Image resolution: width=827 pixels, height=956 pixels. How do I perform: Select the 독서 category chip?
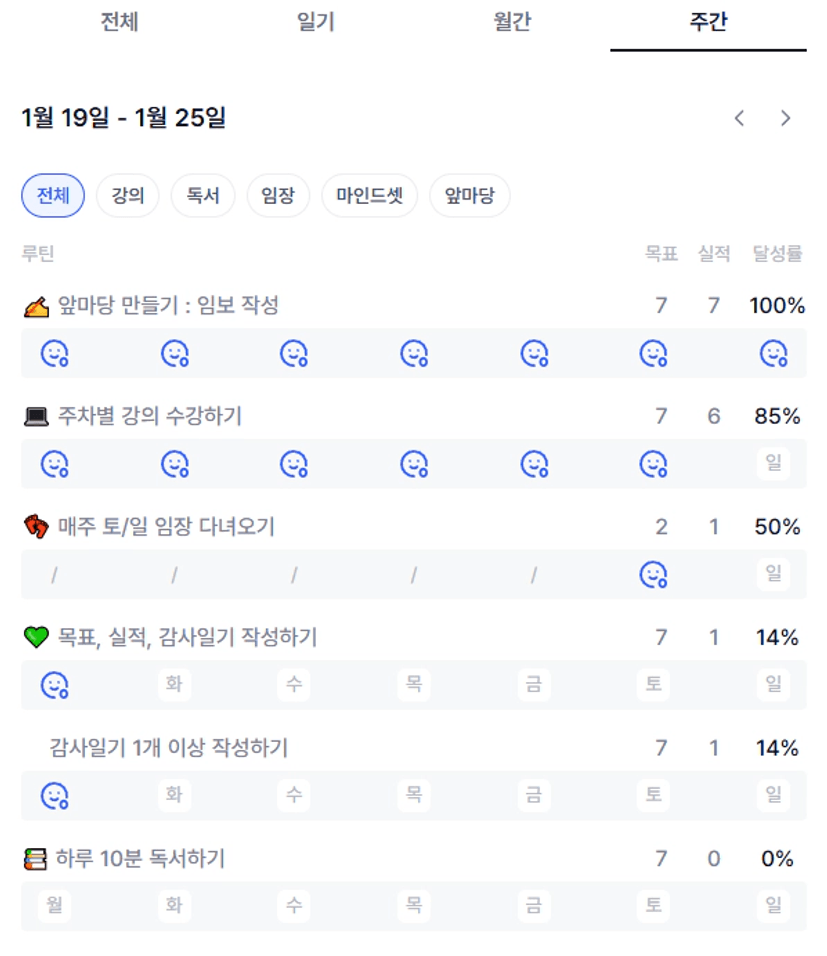(203, 196)
